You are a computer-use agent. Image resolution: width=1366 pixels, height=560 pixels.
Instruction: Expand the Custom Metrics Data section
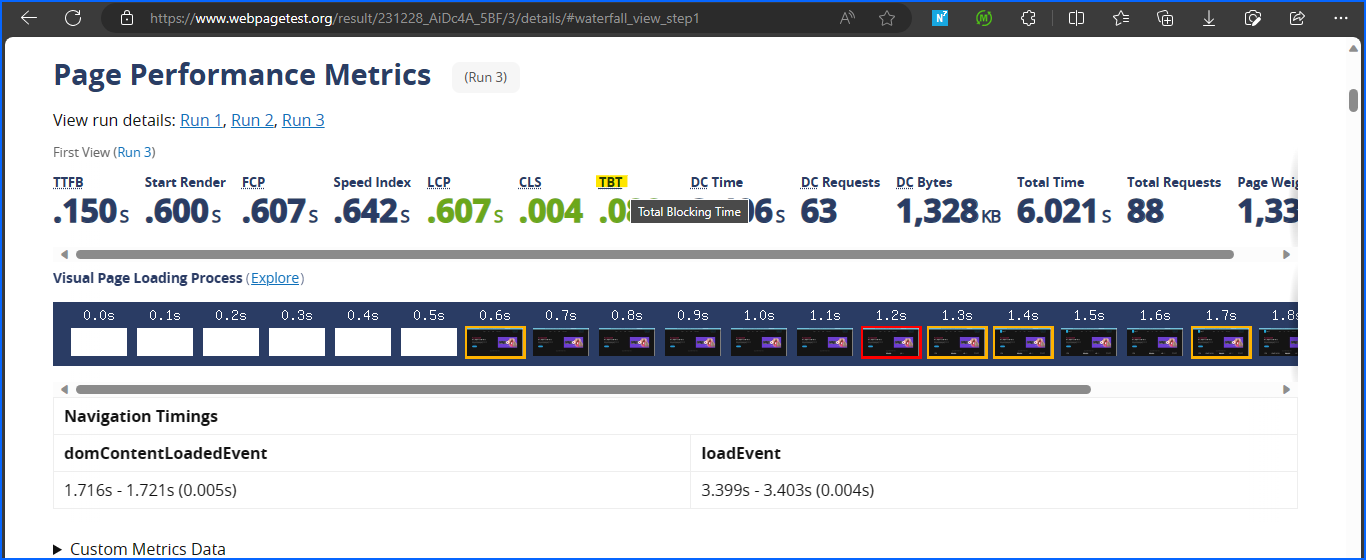click(x=139, y=549)
